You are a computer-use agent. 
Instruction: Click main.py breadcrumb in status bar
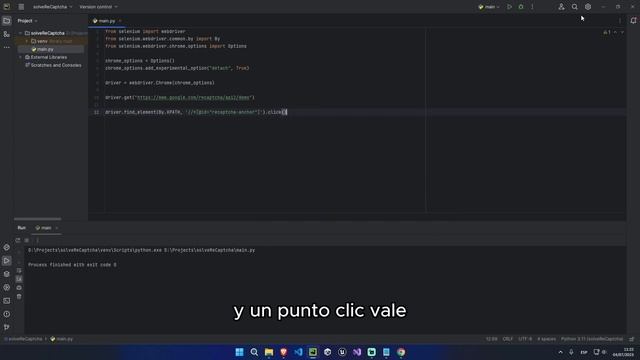pos(62,339)
